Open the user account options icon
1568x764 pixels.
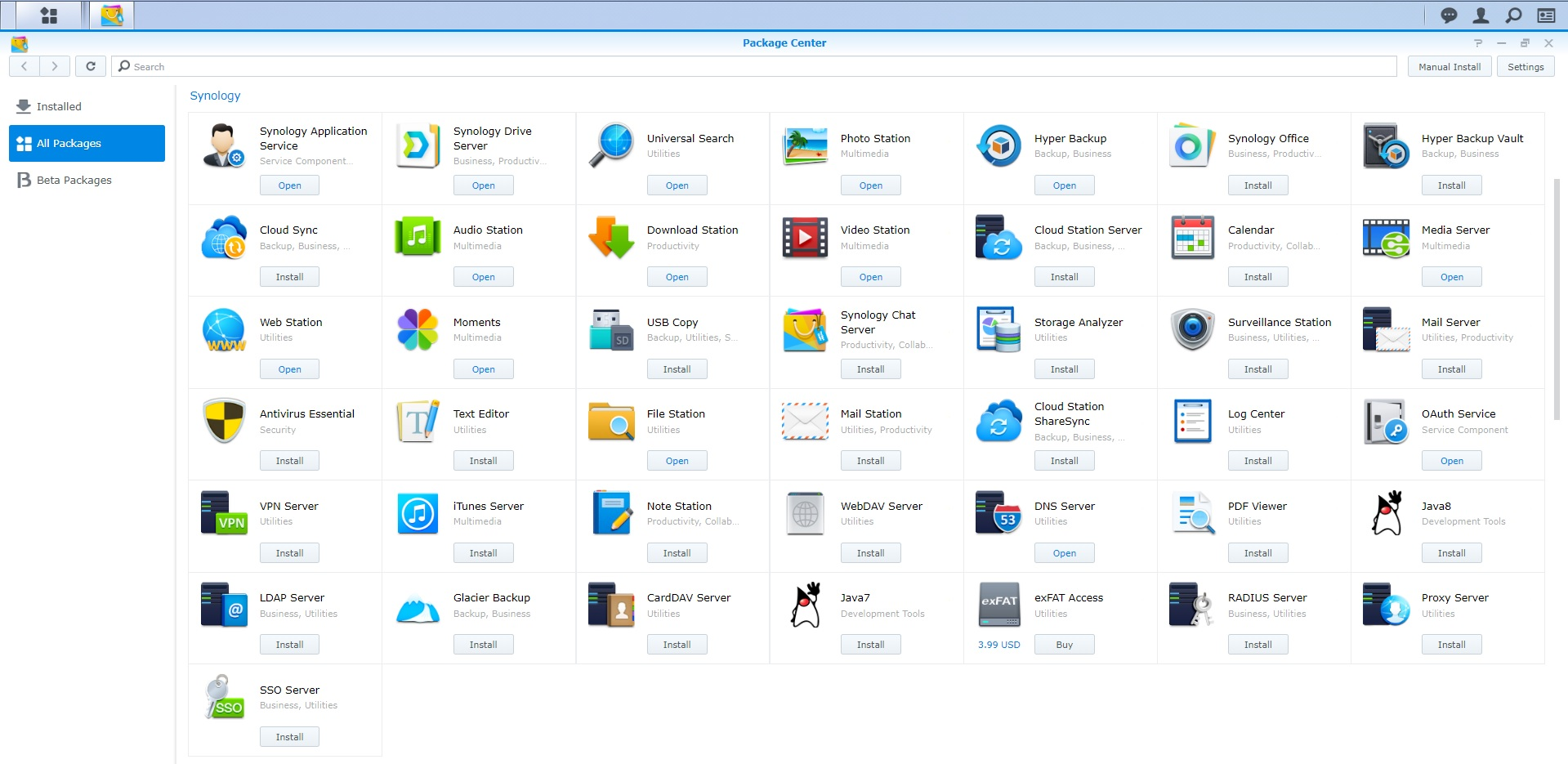click(1481, 15)
